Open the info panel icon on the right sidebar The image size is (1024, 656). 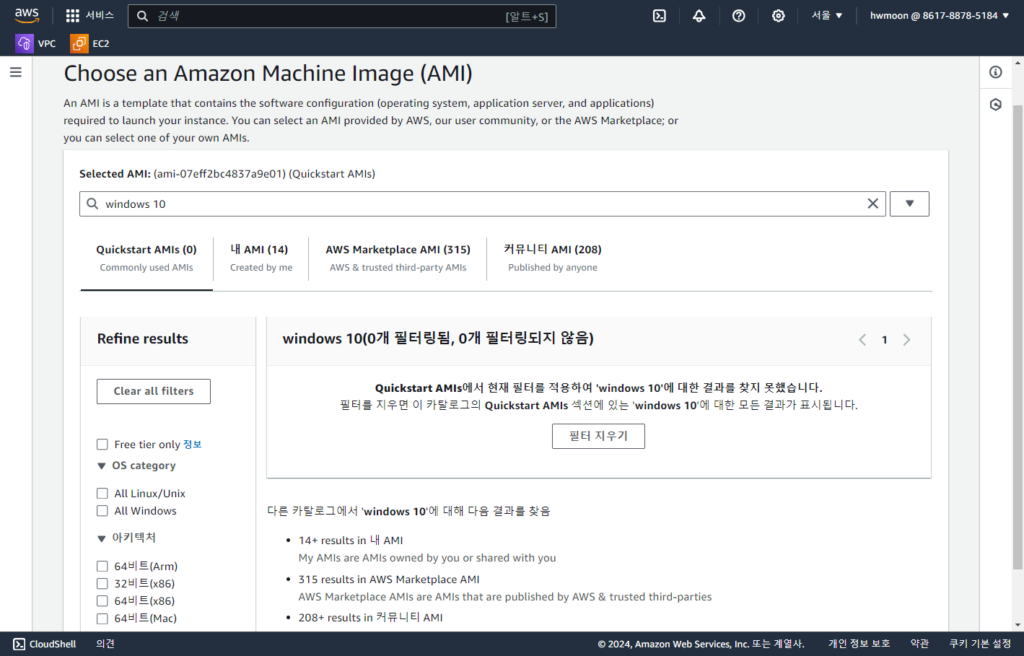click(995, 72)
